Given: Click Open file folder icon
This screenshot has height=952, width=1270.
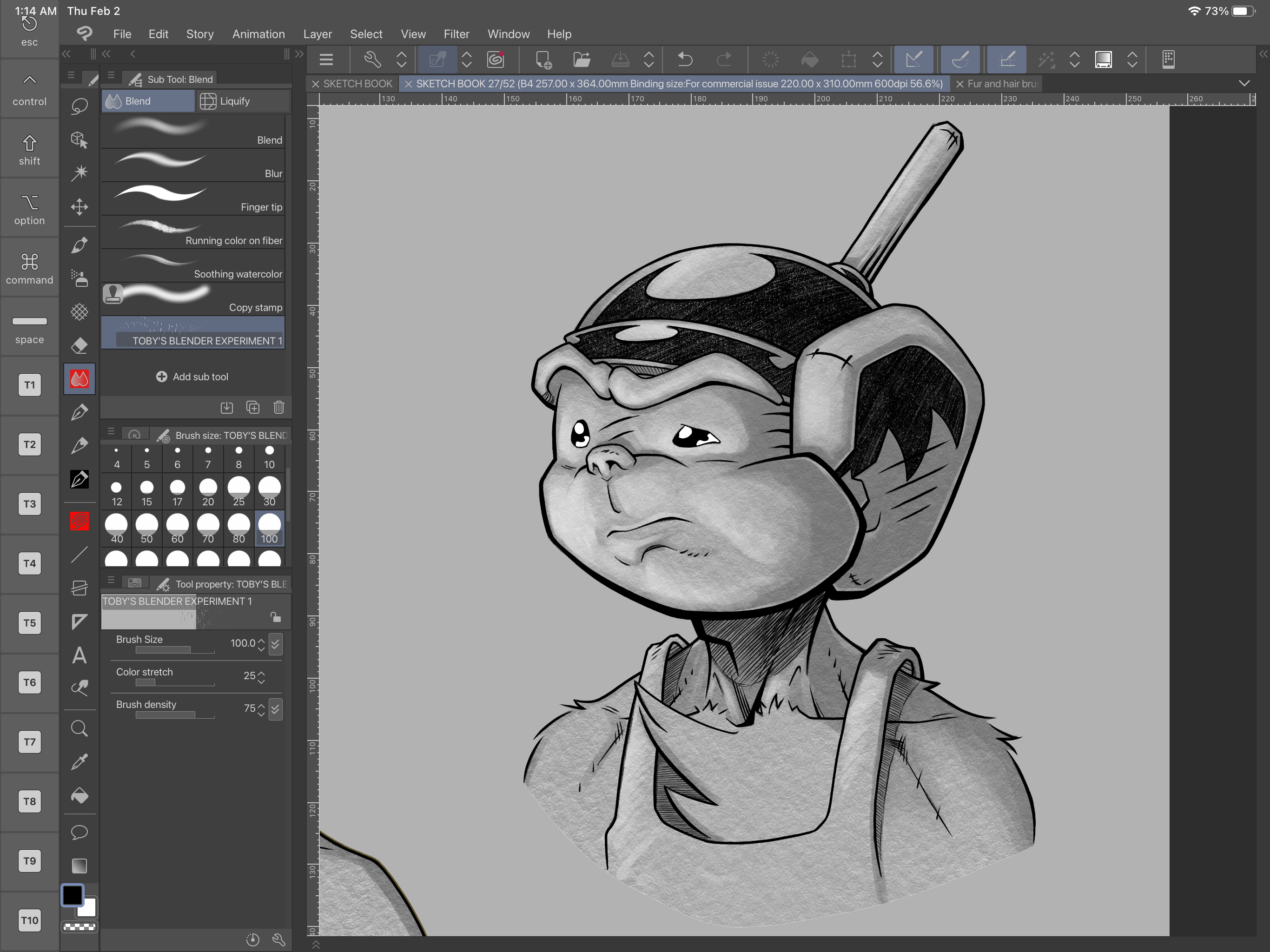Looking at the screenshot, I should pyautogui.click(x=582, y=59).
